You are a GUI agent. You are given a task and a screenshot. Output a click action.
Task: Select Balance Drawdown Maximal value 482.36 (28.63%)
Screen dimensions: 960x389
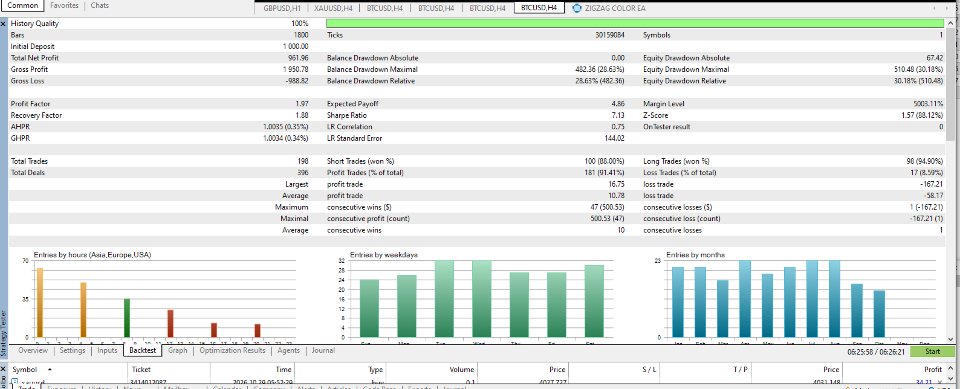point(600,69)
